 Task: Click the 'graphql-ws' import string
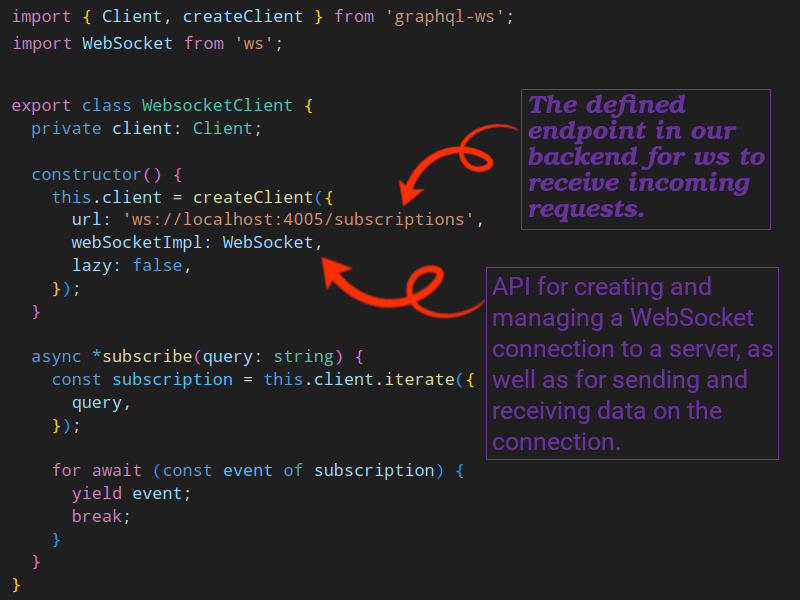450,16
